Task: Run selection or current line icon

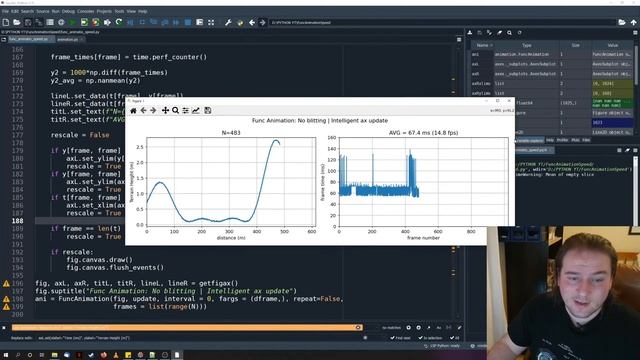Action: [107, 22]
